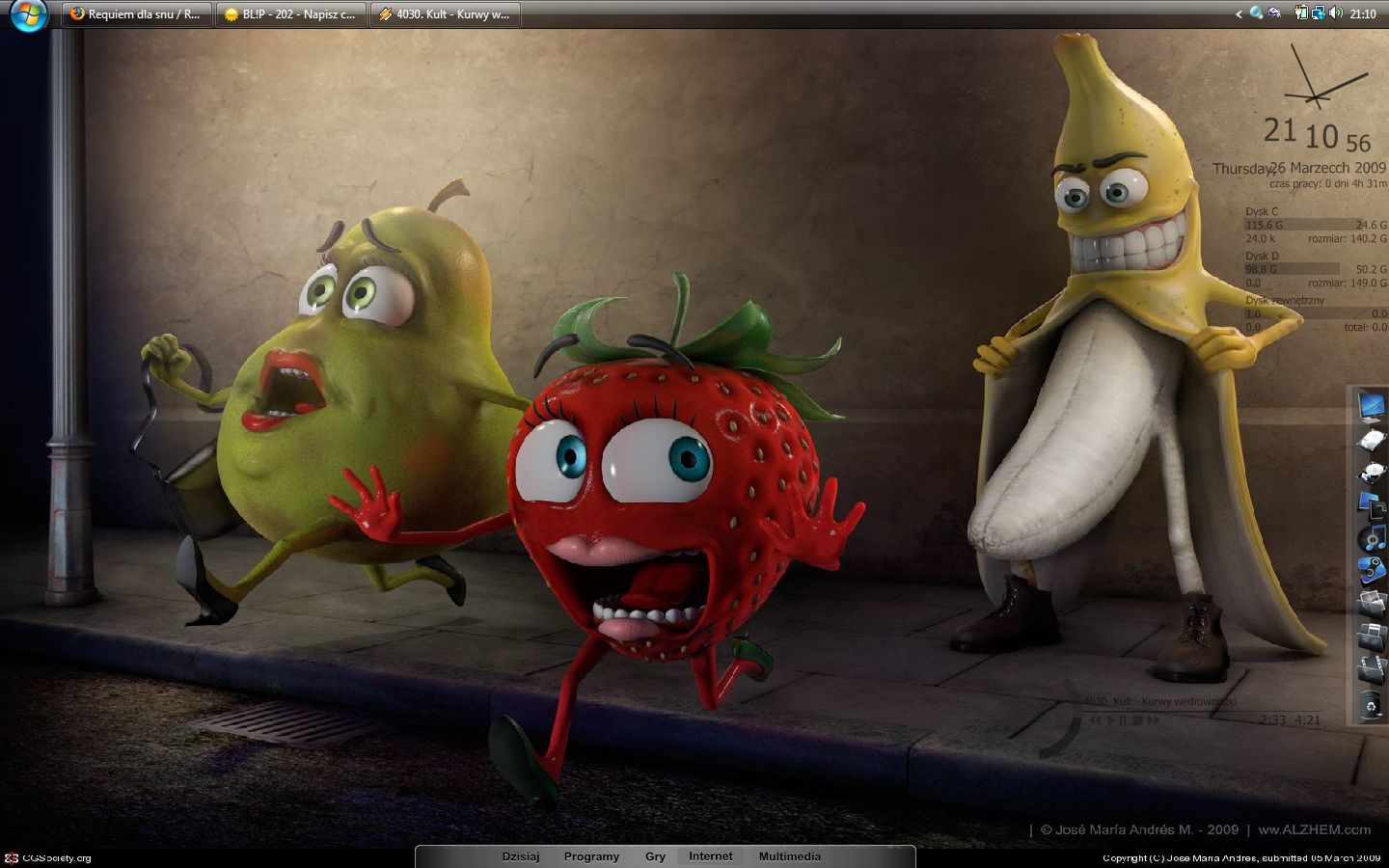Pause playback in the music widget
The image size is (1389, 868).
1123,720
